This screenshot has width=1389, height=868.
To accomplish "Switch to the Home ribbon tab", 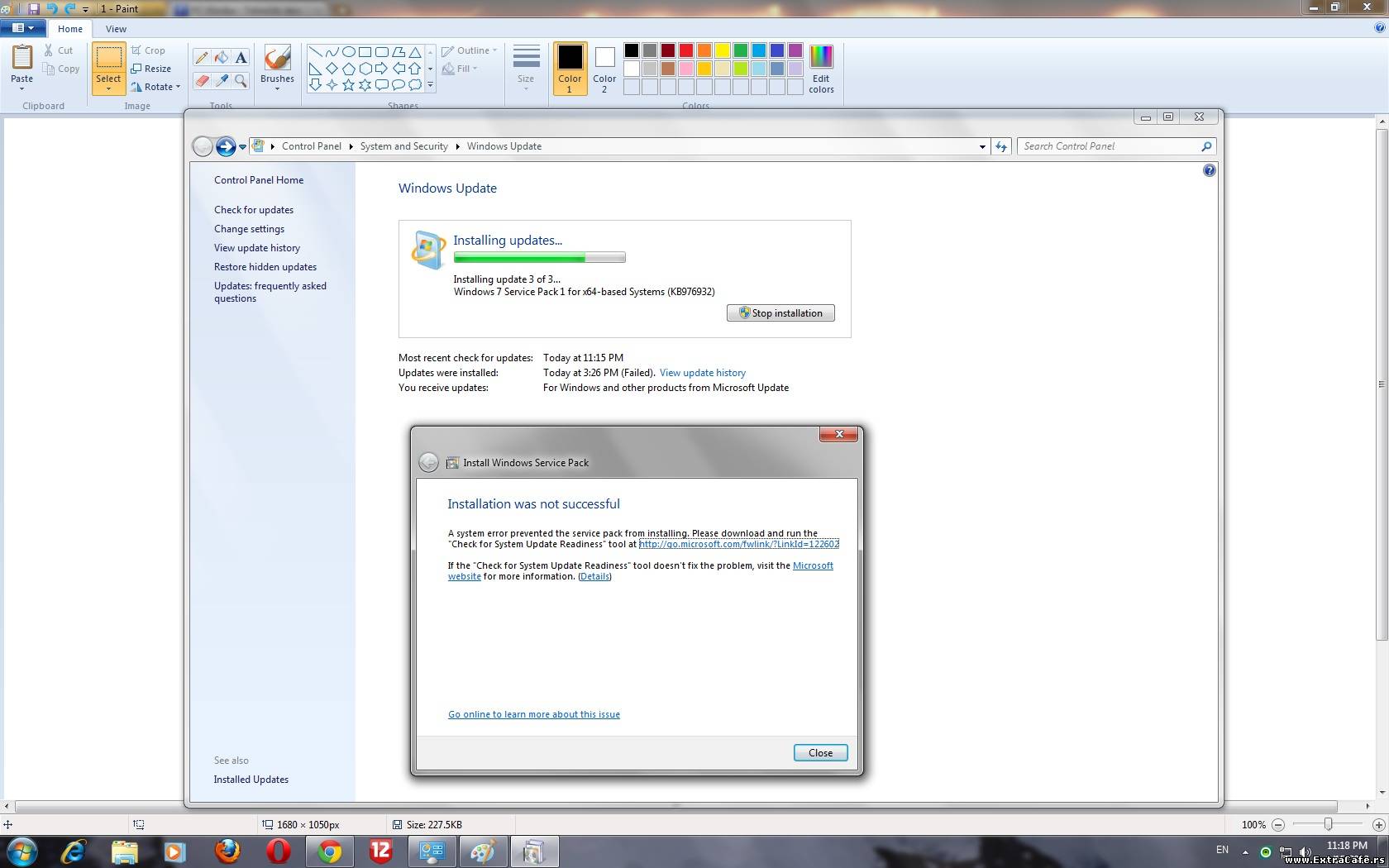I will click(x=70, y=29).
